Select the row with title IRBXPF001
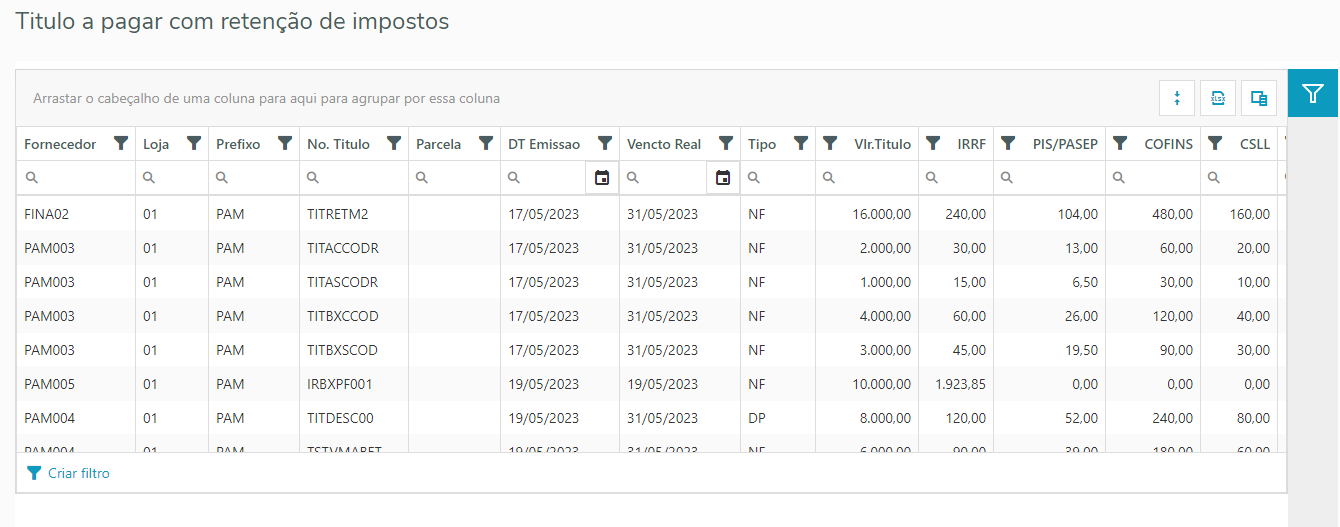 point(340,384)
